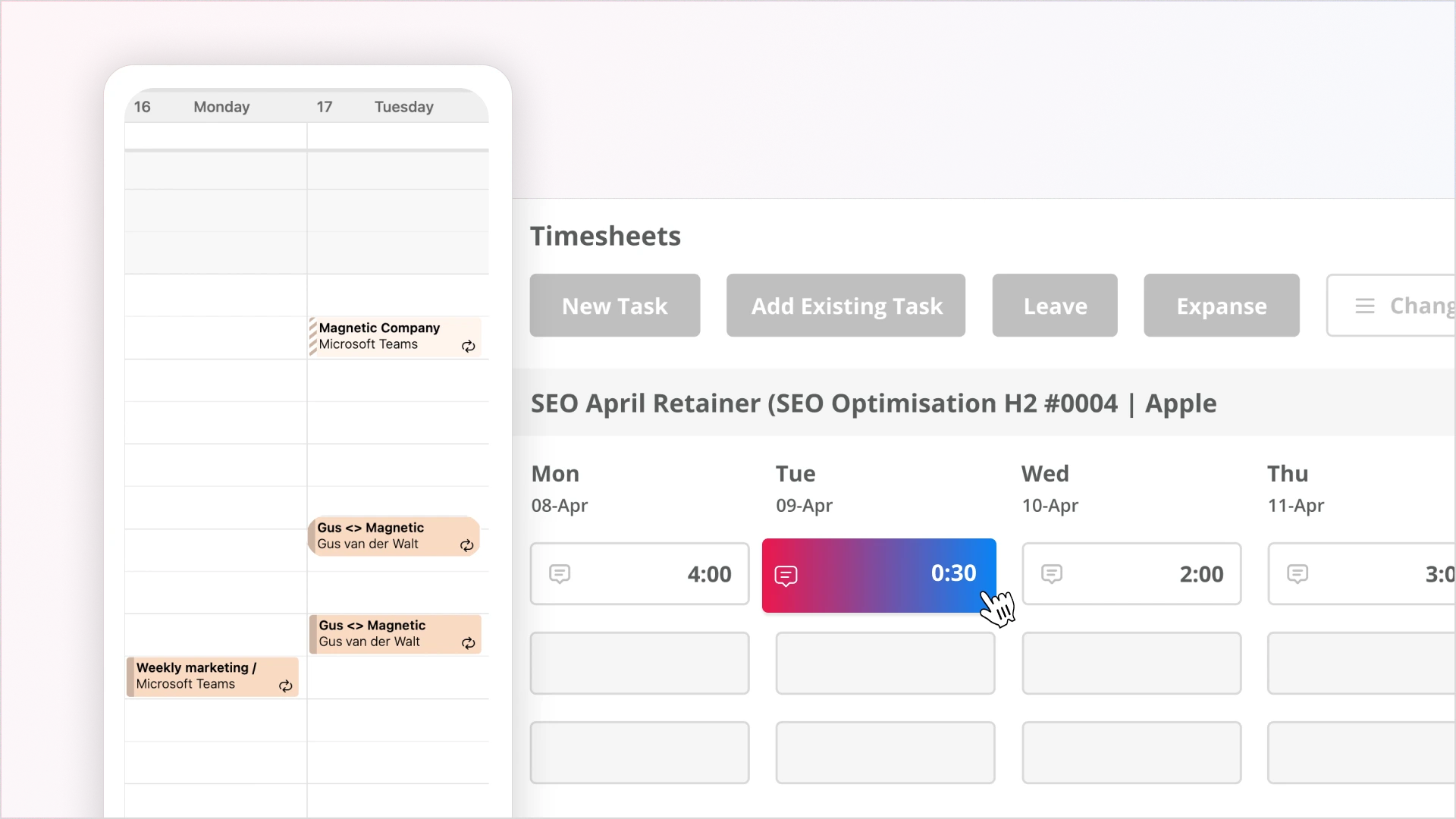Click the repeat icon on Weekly marketing event
The width and height of the screenshot is (1456, 819).
coord(285,686)
